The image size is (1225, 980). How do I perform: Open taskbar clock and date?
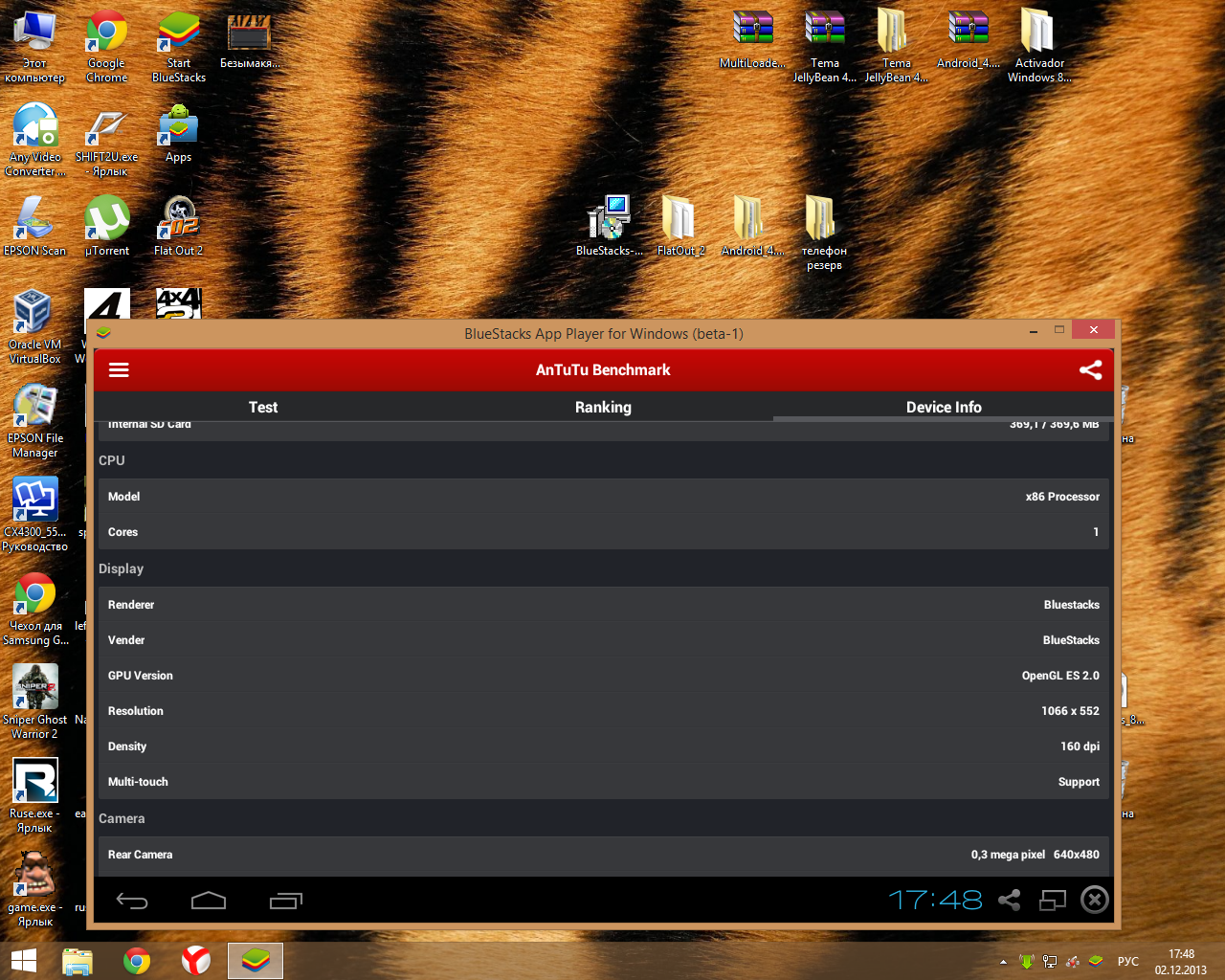1181,961
